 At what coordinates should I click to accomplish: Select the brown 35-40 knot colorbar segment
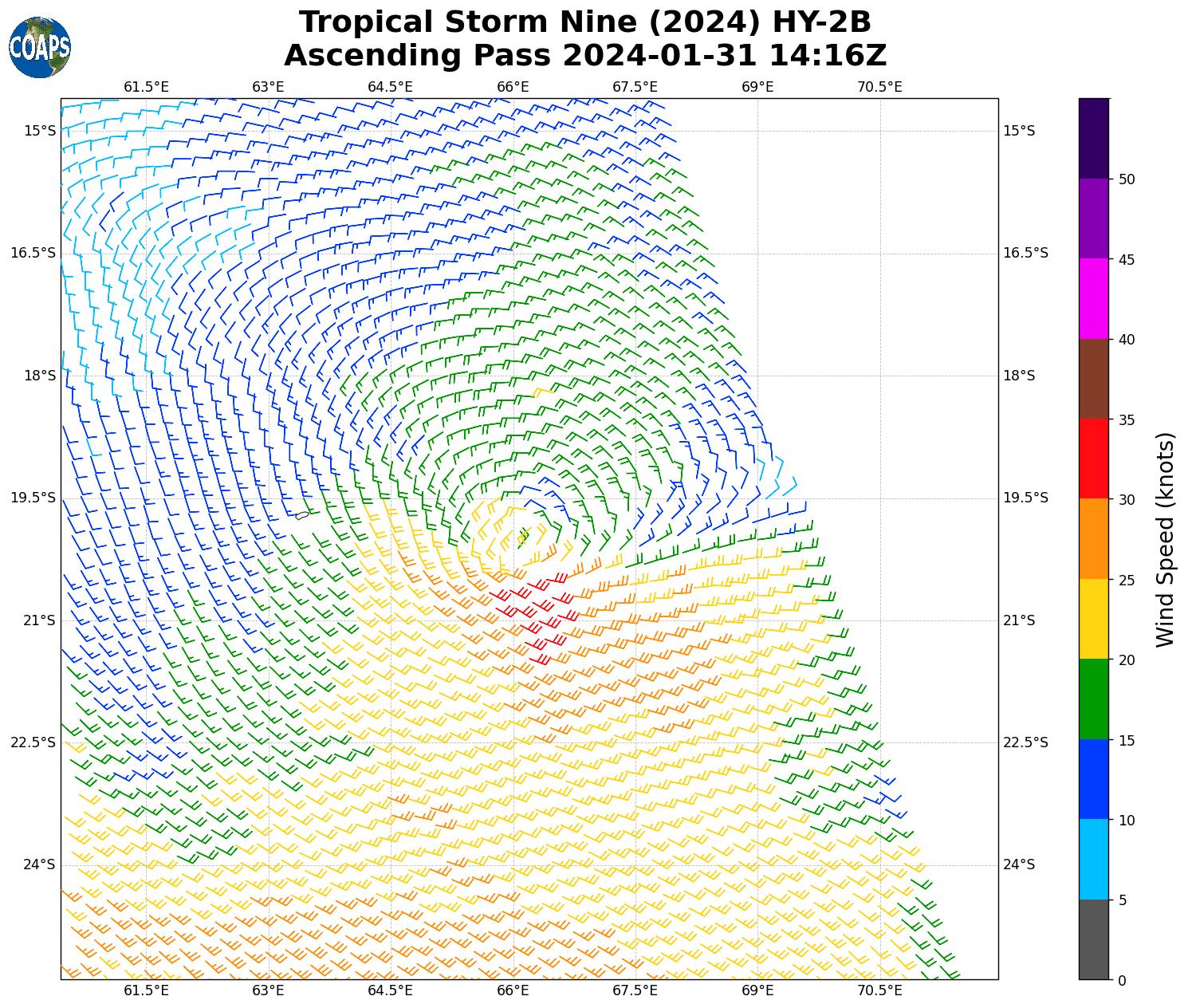pyautogui.click(x=1093, y=379)
